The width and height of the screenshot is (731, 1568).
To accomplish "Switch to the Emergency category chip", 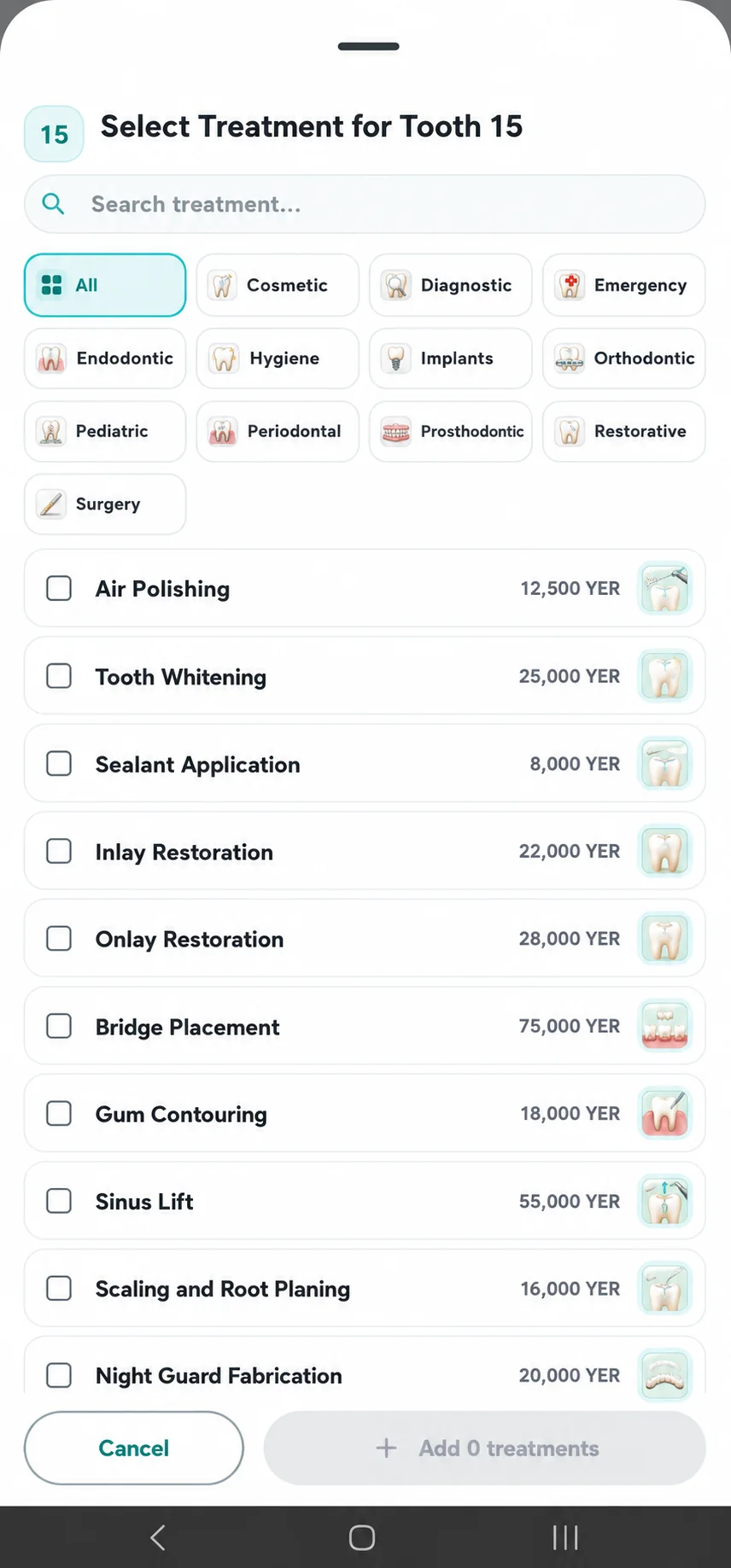I will tap(623, 285).
